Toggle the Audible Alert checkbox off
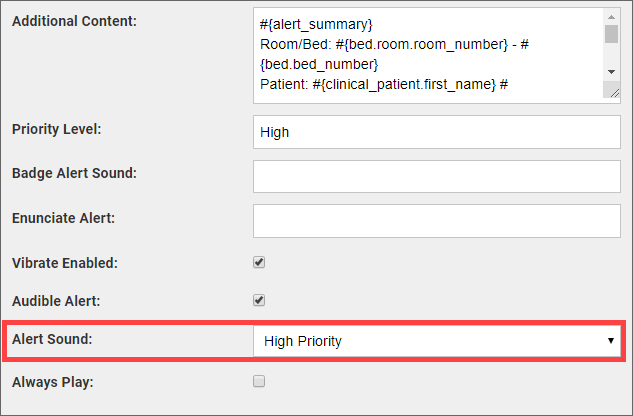The image size is (633, 416). pyautogui.click(x=259, y=299)
